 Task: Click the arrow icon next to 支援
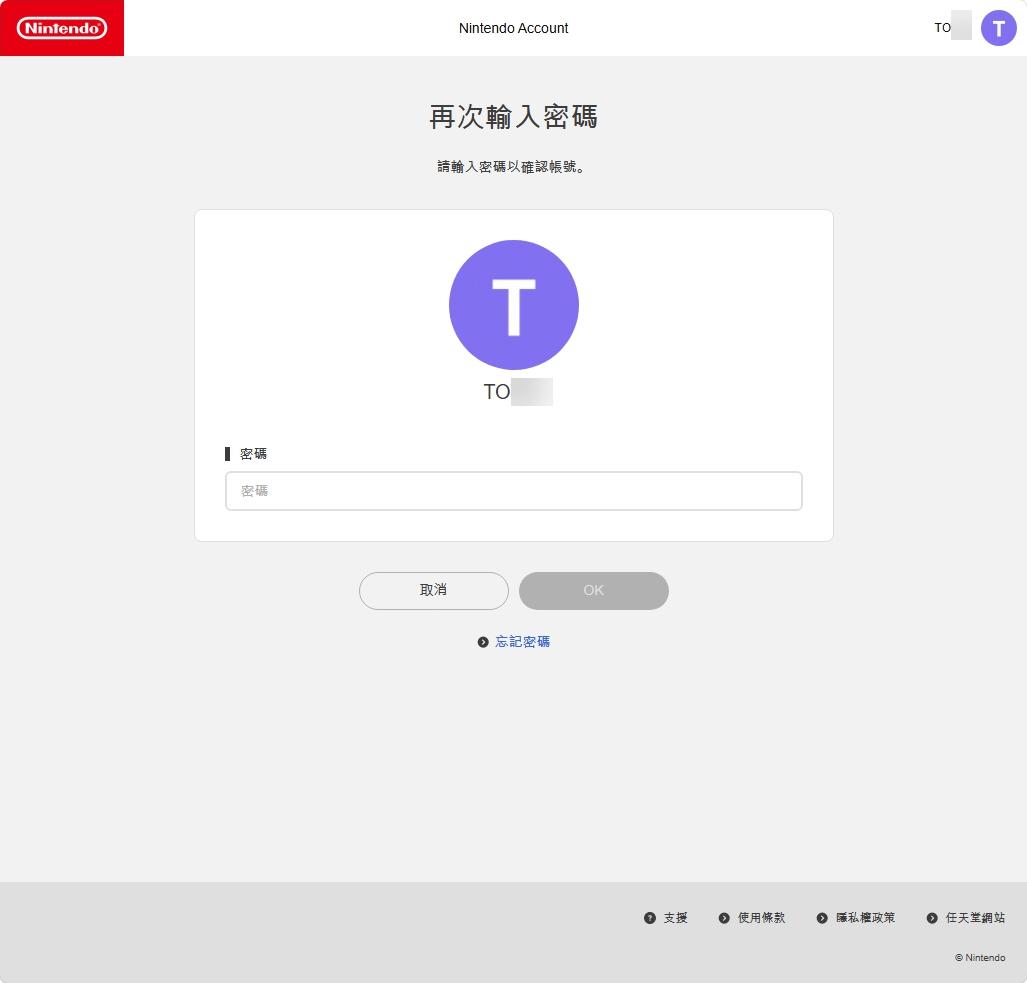[x=649, y=917]
